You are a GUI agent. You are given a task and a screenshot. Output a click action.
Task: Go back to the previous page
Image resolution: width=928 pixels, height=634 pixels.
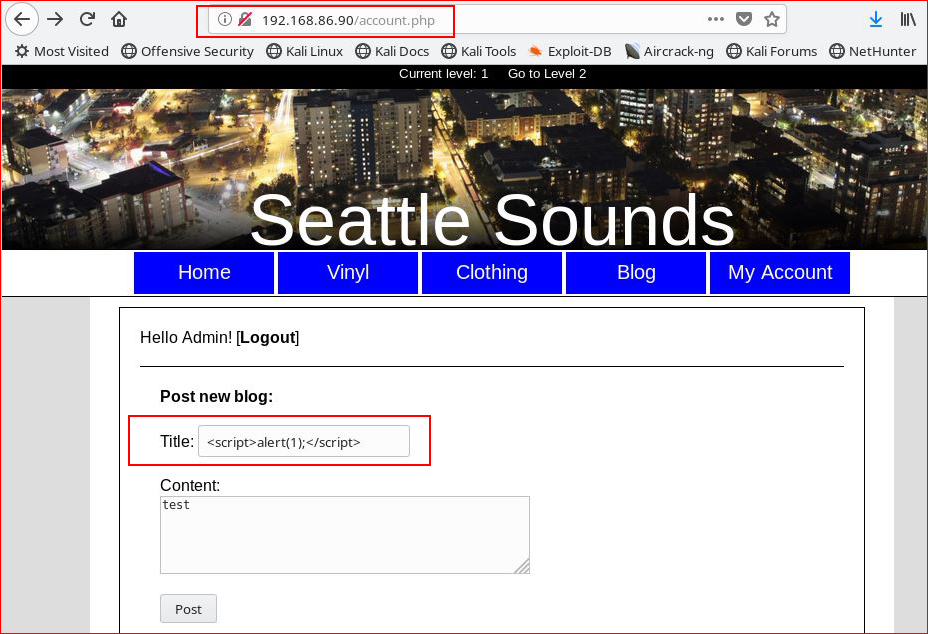[x=22, y=20]
